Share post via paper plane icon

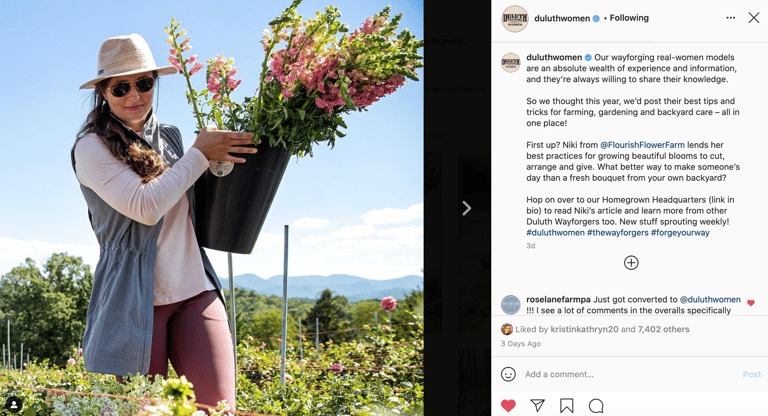click(x=537, y=405)
